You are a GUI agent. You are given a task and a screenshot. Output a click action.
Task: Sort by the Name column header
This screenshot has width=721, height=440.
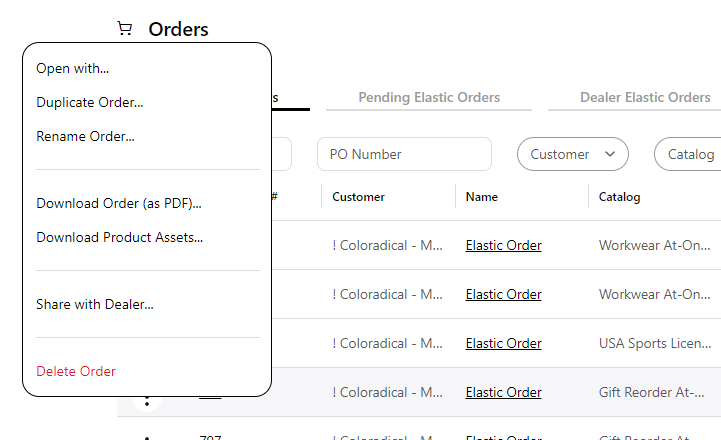tap(481, 197)
